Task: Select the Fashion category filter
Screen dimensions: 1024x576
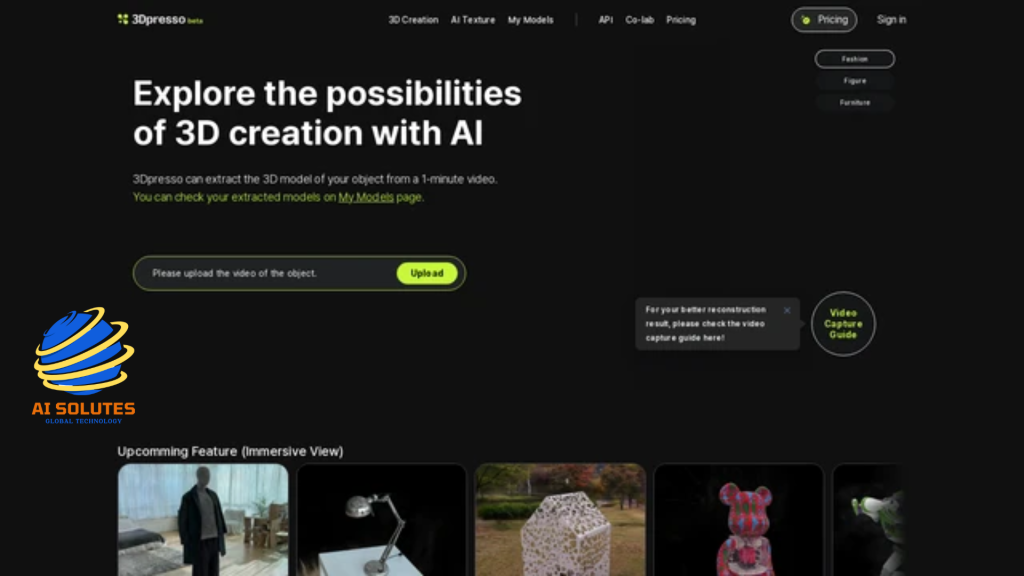Action: click(x=854, y=59)
